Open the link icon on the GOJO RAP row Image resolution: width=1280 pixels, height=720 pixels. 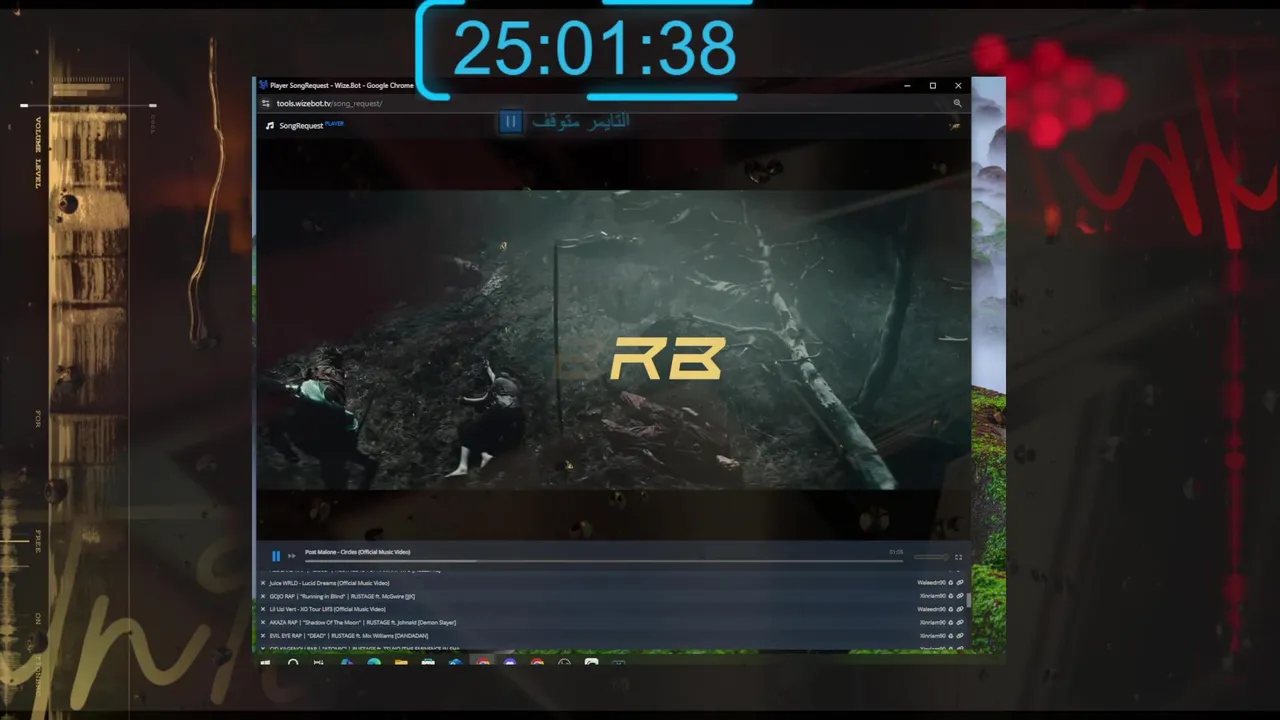(x=960, y=596)
